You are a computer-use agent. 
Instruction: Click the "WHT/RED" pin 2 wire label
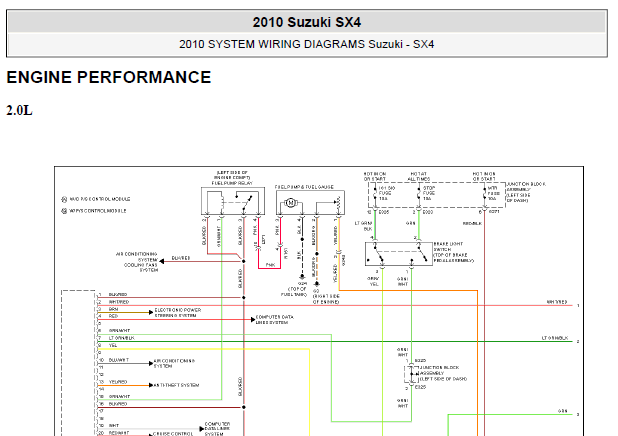(x=119, y=302)
